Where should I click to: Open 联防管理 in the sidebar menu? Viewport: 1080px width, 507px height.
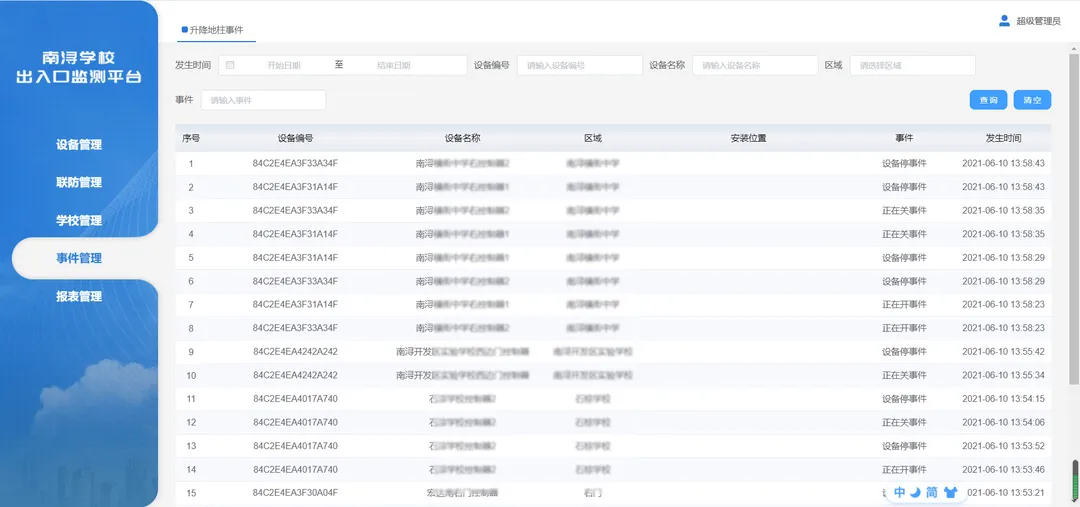(79, 183)
